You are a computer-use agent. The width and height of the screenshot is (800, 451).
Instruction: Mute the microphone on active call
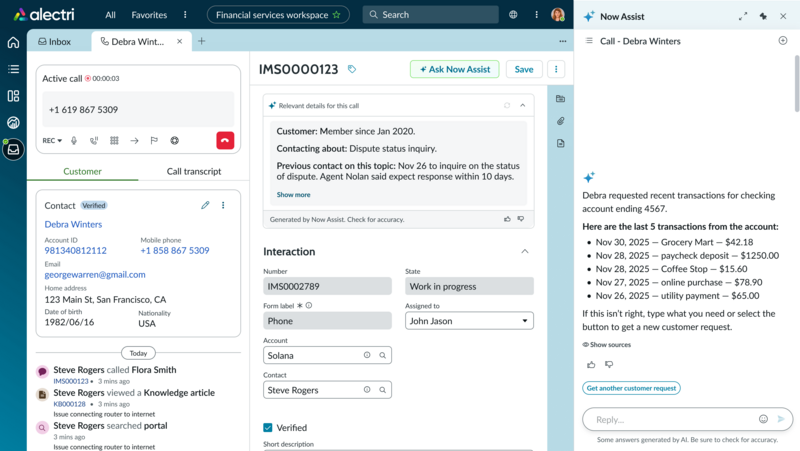pyautogui.click(x=74, y=140)
